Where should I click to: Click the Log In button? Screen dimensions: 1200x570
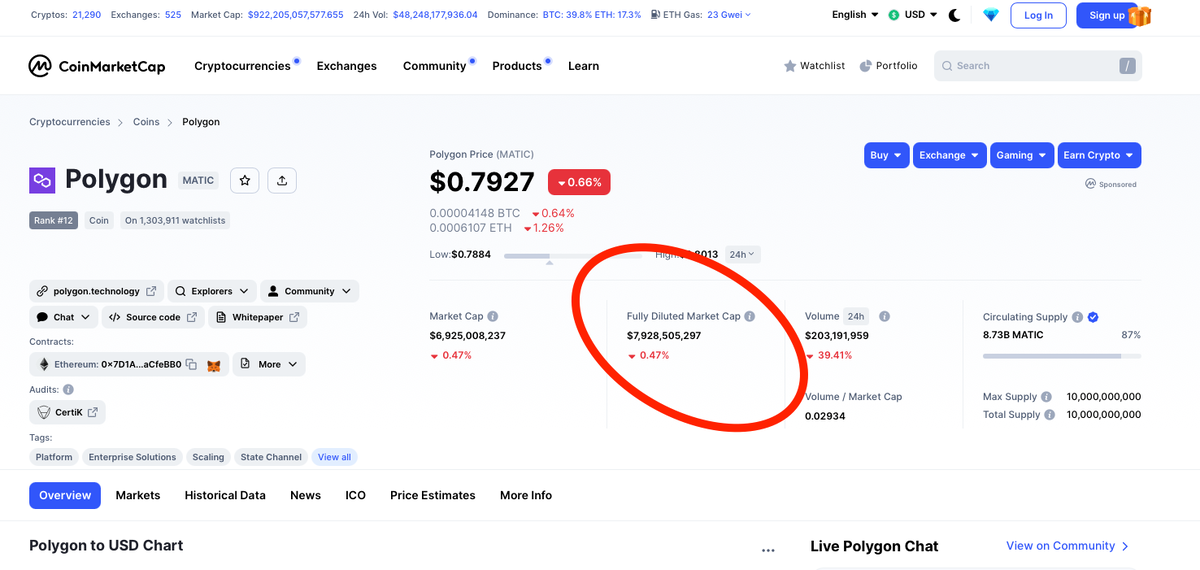click(x=1038, y=15)
